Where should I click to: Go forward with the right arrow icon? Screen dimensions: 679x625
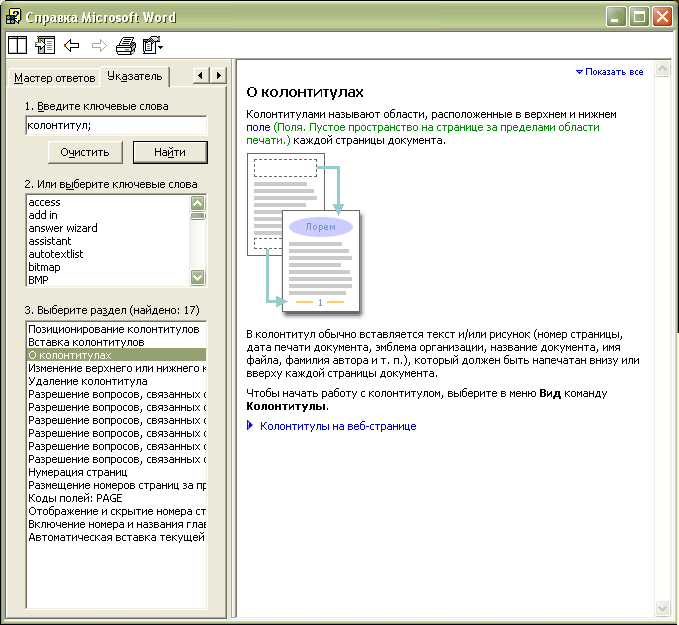[x=99, y=45]
